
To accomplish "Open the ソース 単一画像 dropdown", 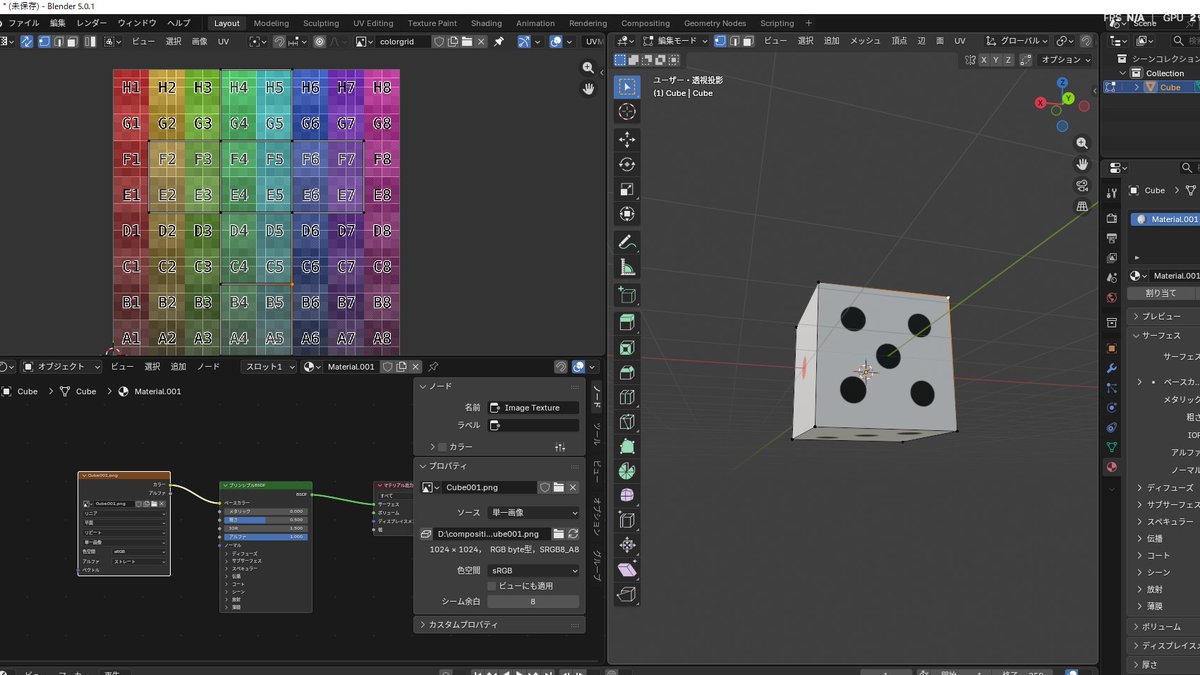I will pyautogui.click(x=533, y=512).
